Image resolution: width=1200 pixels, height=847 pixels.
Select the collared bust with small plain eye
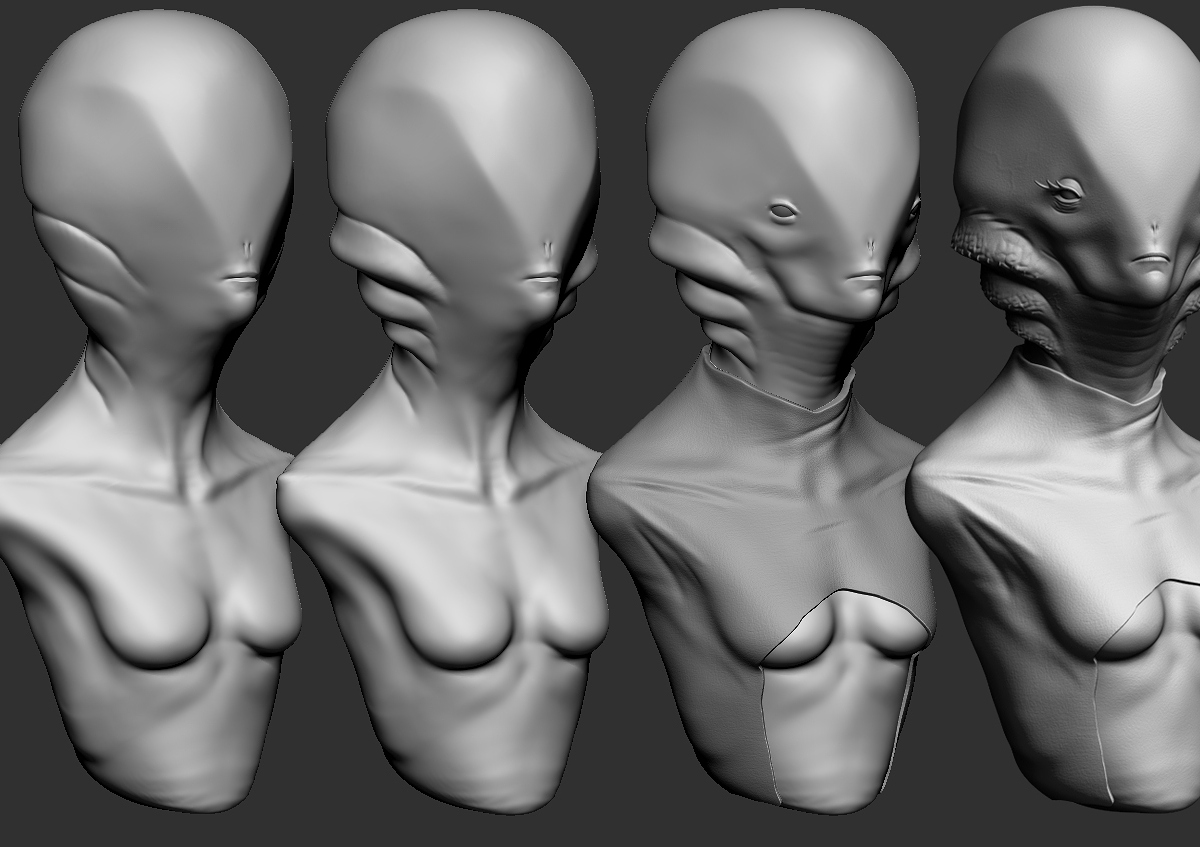tap(762, 410)
